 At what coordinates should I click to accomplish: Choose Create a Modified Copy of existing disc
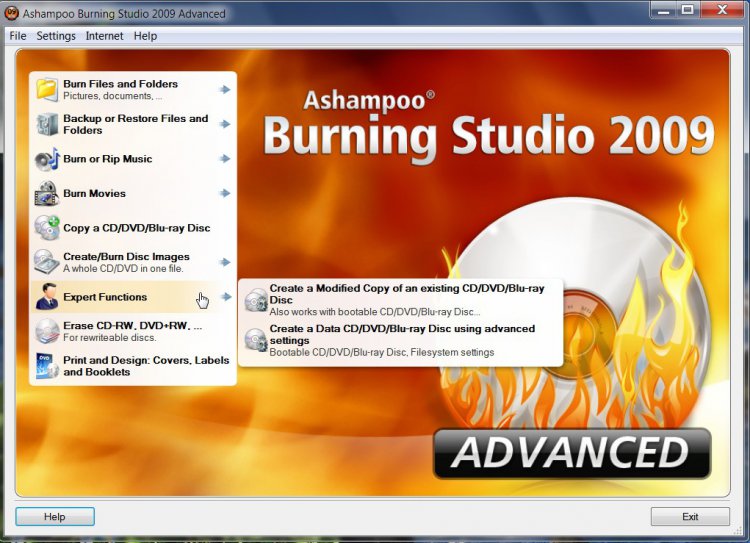coord(401,300)
